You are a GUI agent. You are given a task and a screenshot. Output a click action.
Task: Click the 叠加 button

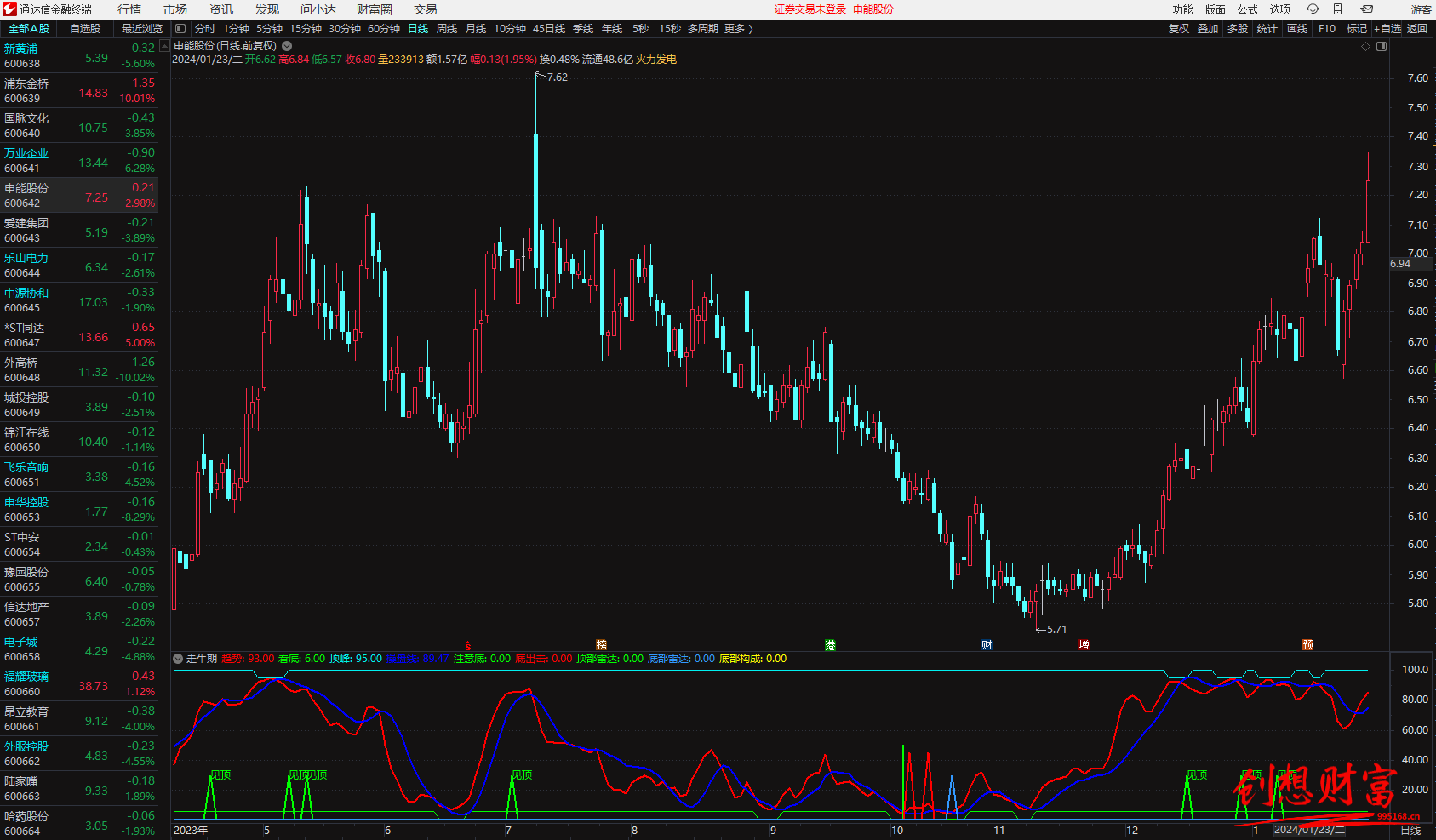click(1208, 29)
